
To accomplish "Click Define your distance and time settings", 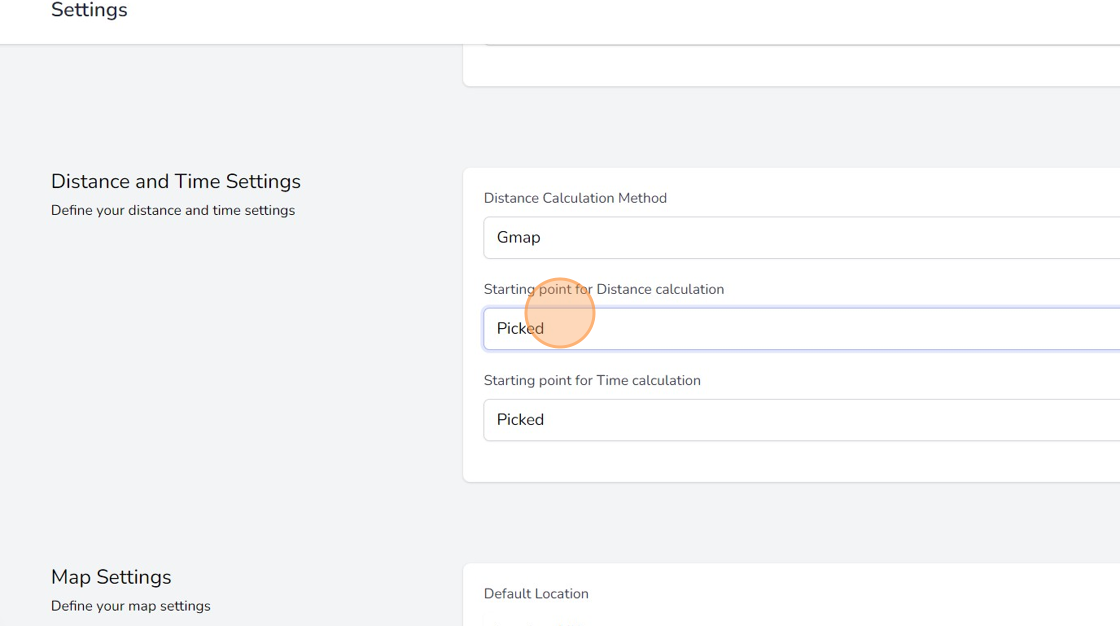I will point(172,210).
